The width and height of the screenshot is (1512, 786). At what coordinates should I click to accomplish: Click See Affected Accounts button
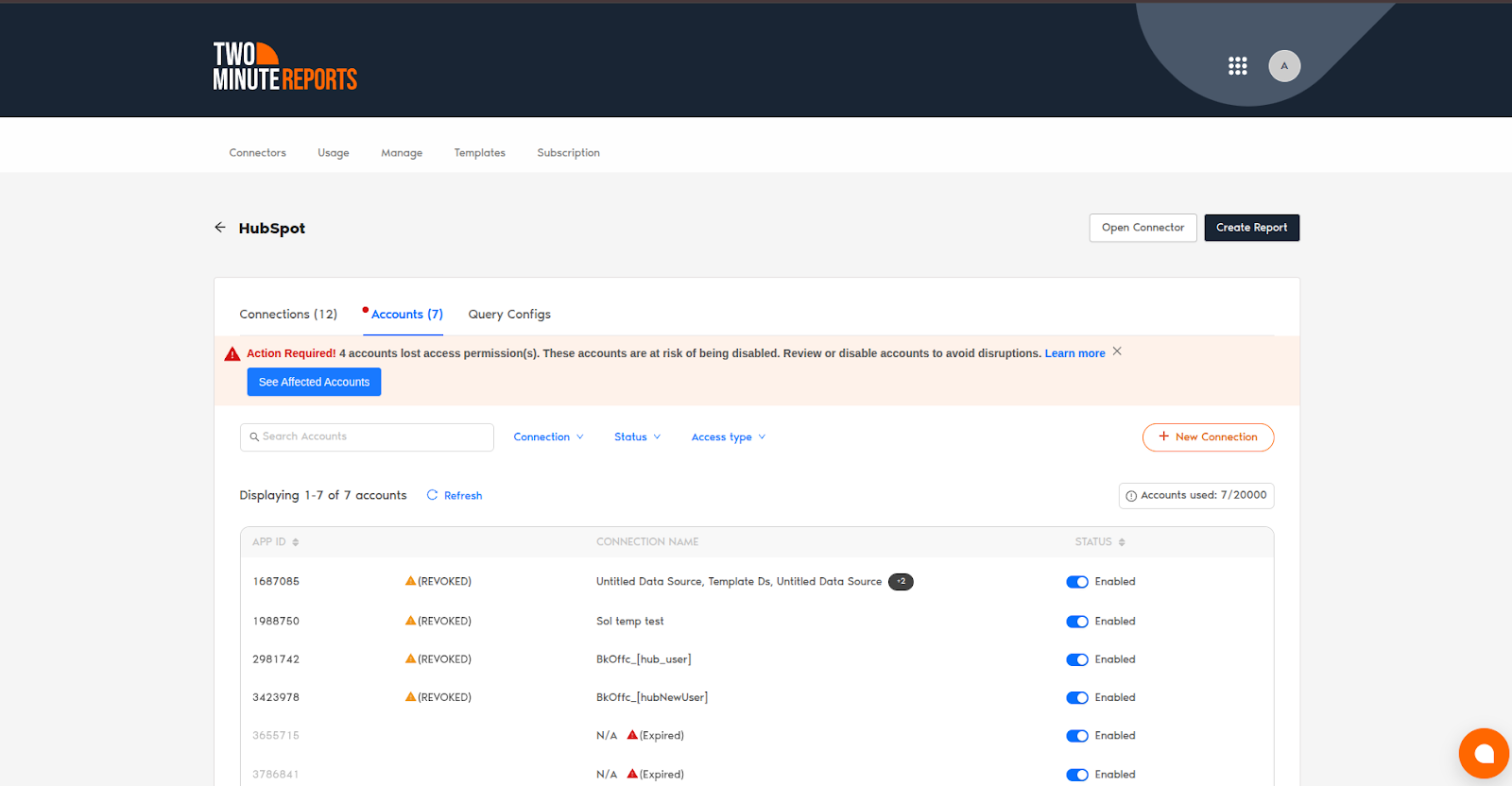[x=314, y=382]
